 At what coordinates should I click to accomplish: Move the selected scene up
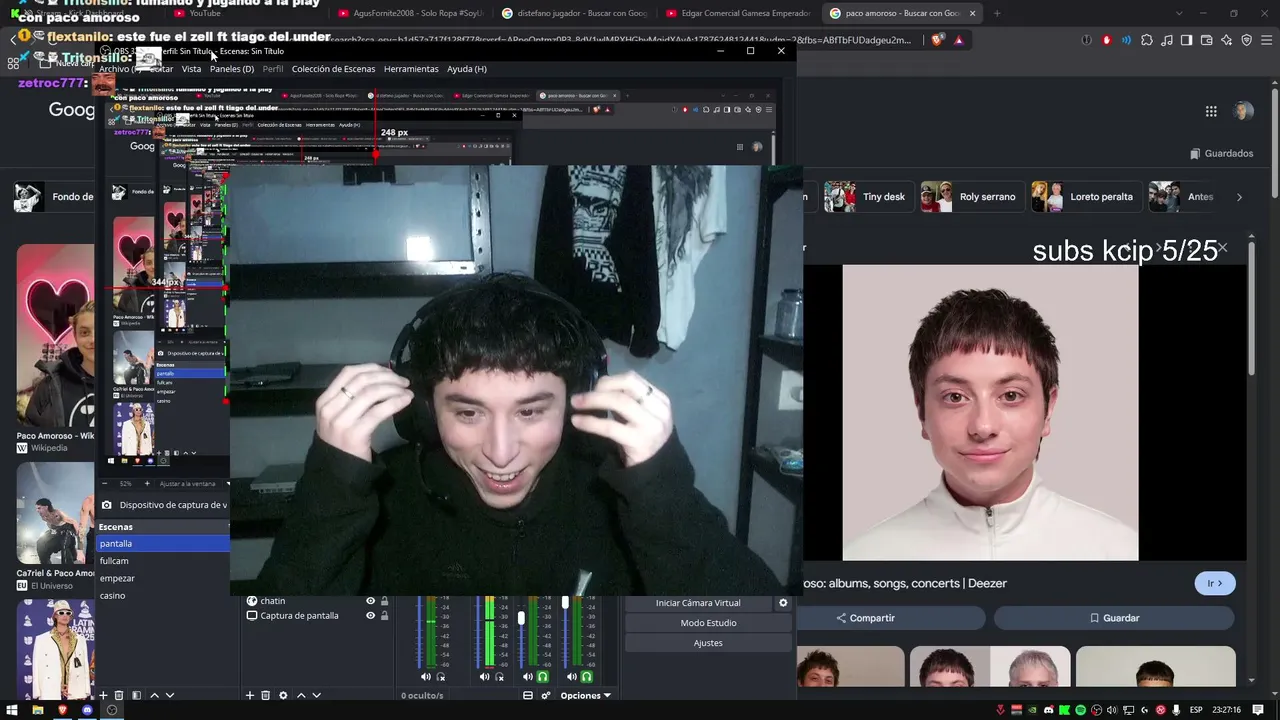(154, 695)
